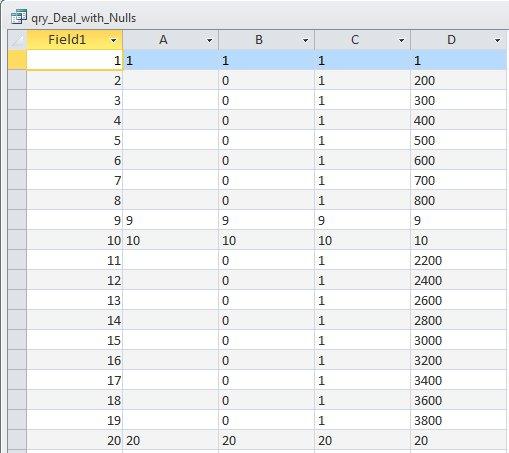This screenshot has height=453, width=509.
Task: Select the row selector for record 20
Action: click(17, 440)
